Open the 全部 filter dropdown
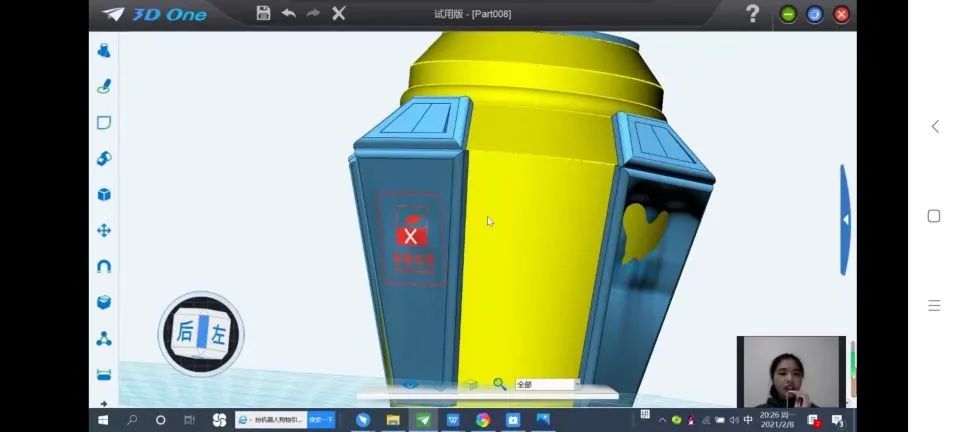The image size is (960, 432). coord(547,384)
